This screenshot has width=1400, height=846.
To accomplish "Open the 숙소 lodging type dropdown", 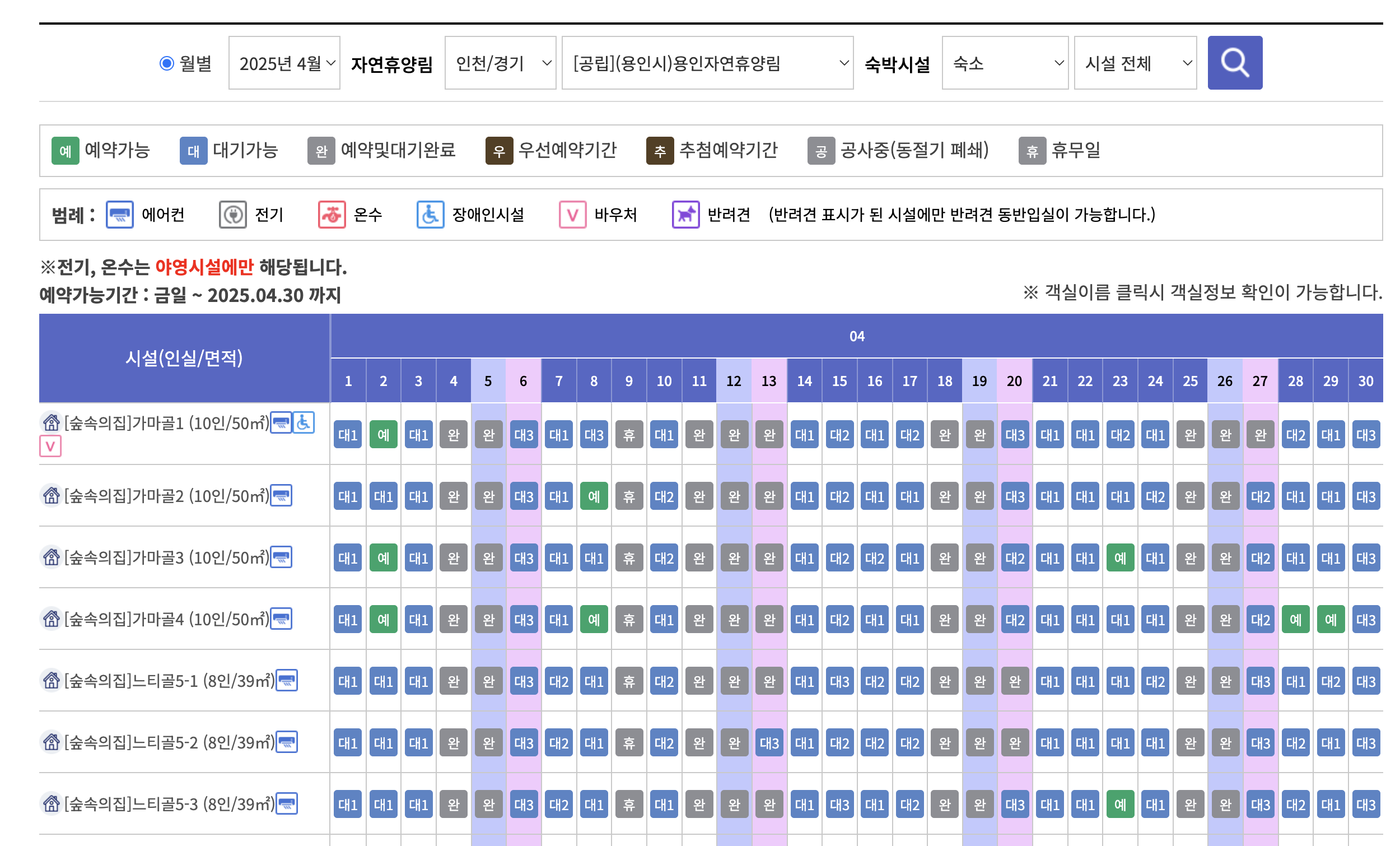I will coord(1005,63).
